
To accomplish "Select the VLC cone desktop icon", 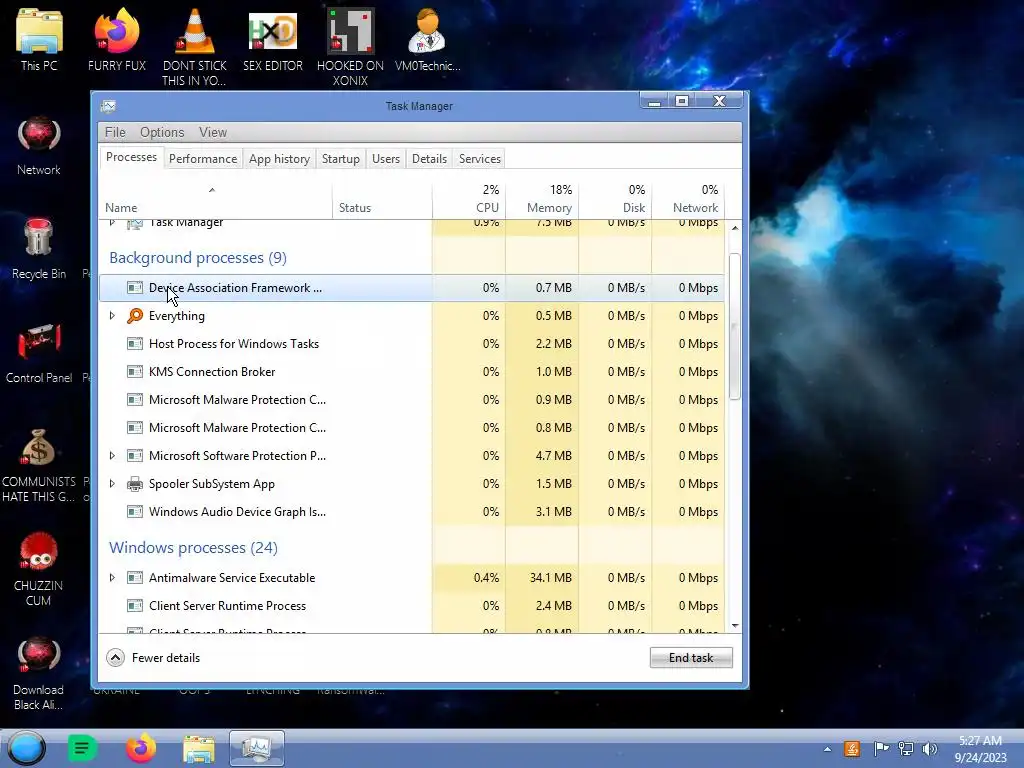I will click(195, 46).
